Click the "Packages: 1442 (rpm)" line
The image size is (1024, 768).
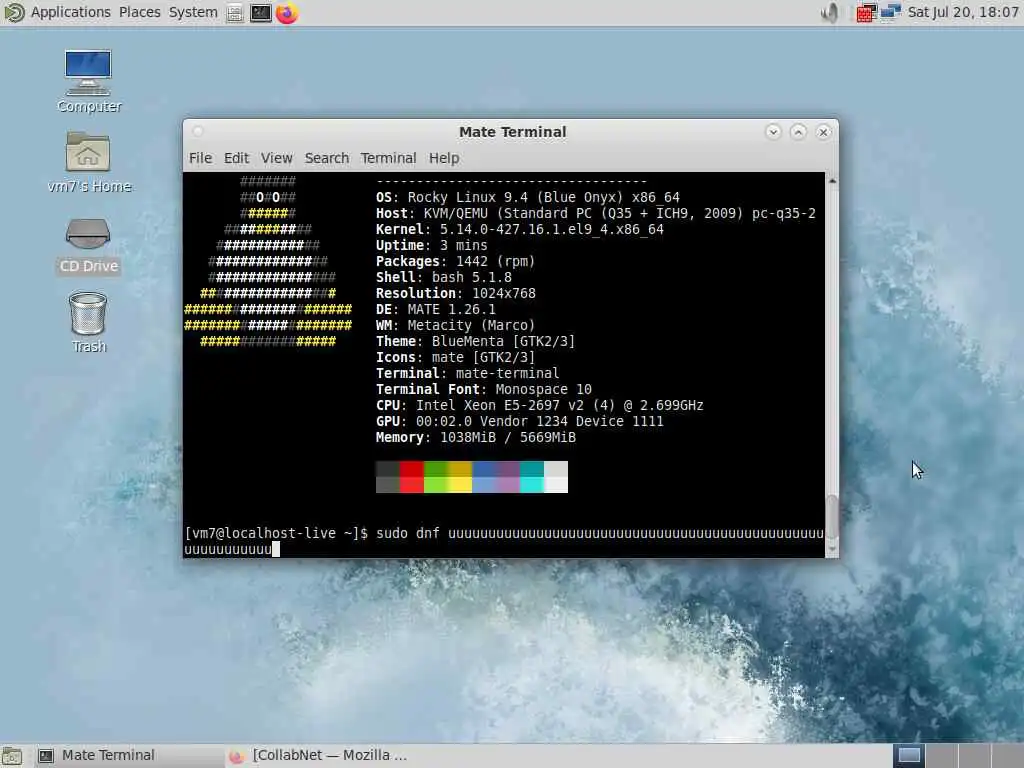coord(455,261)
